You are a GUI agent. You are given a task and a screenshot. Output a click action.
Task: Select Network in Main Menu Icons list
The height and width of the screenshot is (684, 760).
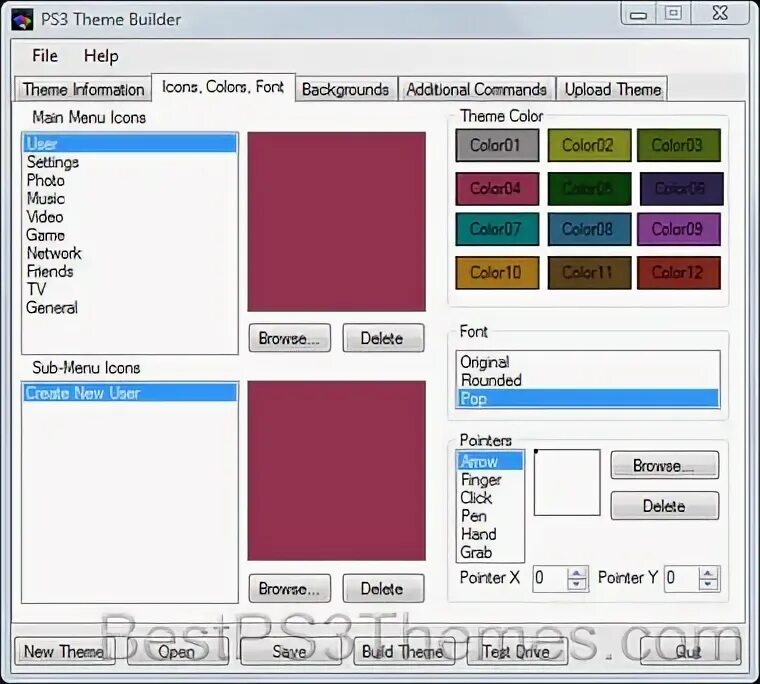(x=130, y=253)
